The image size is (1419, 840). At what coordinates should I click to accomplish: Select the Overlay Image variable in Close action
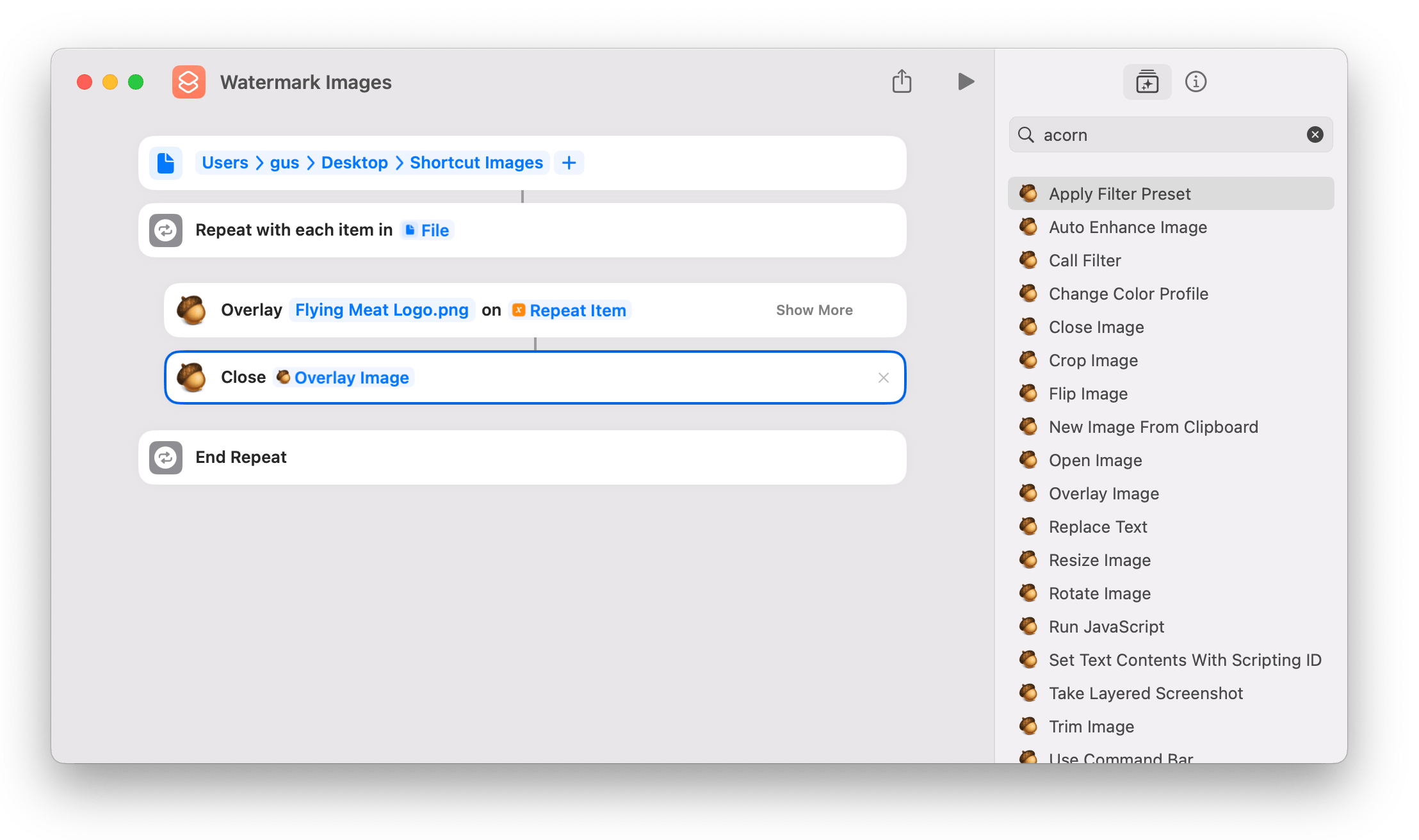[344, 378]
